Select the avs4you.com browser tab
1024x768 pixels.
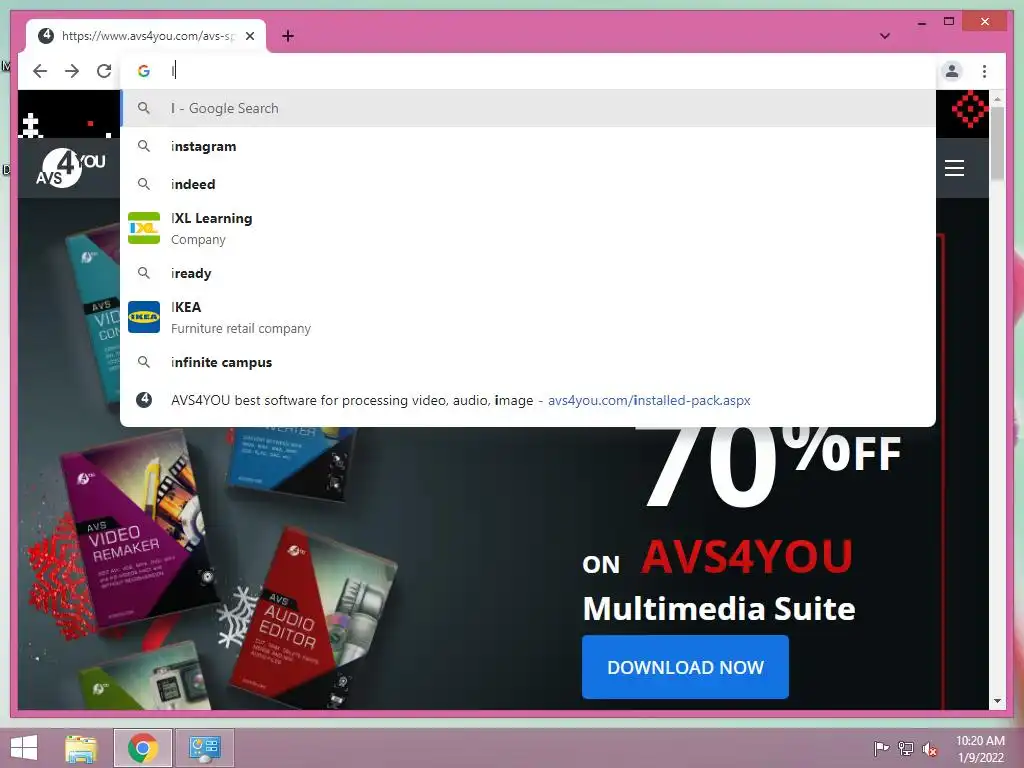146,36
